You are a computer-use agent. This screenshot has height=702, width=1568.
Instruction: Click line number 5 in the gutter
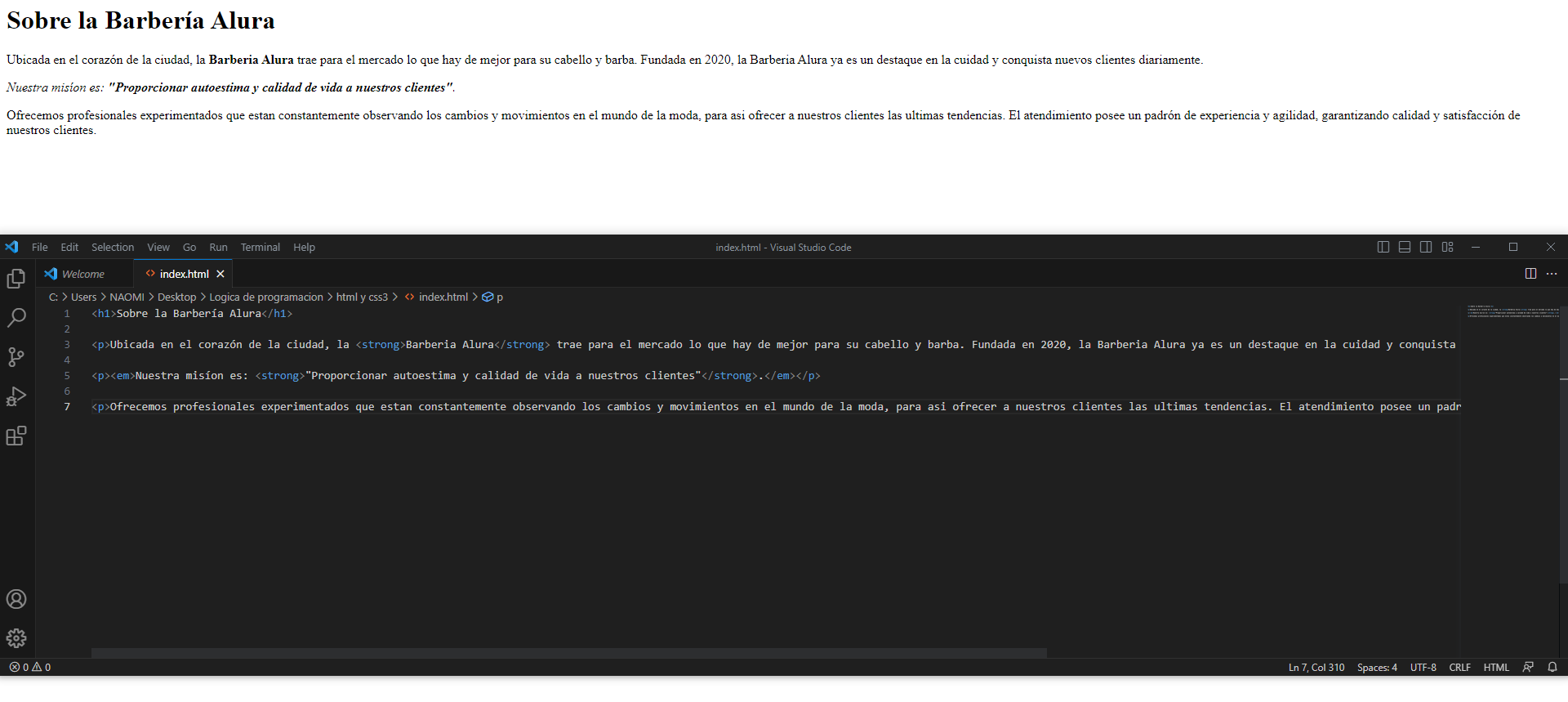(67, 375)
